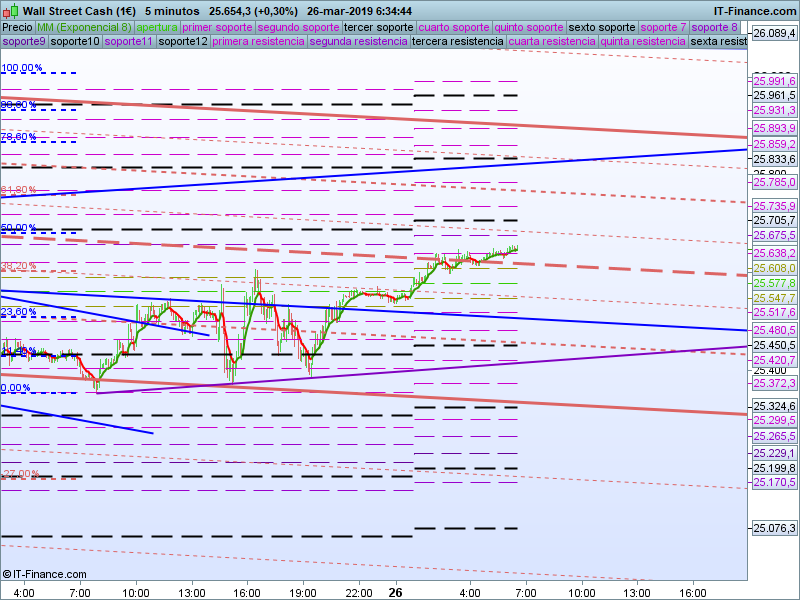Click the cuarta resistencia legend entry
The width and height of the screenshot is (800, 600).
[x=552, y=41]
